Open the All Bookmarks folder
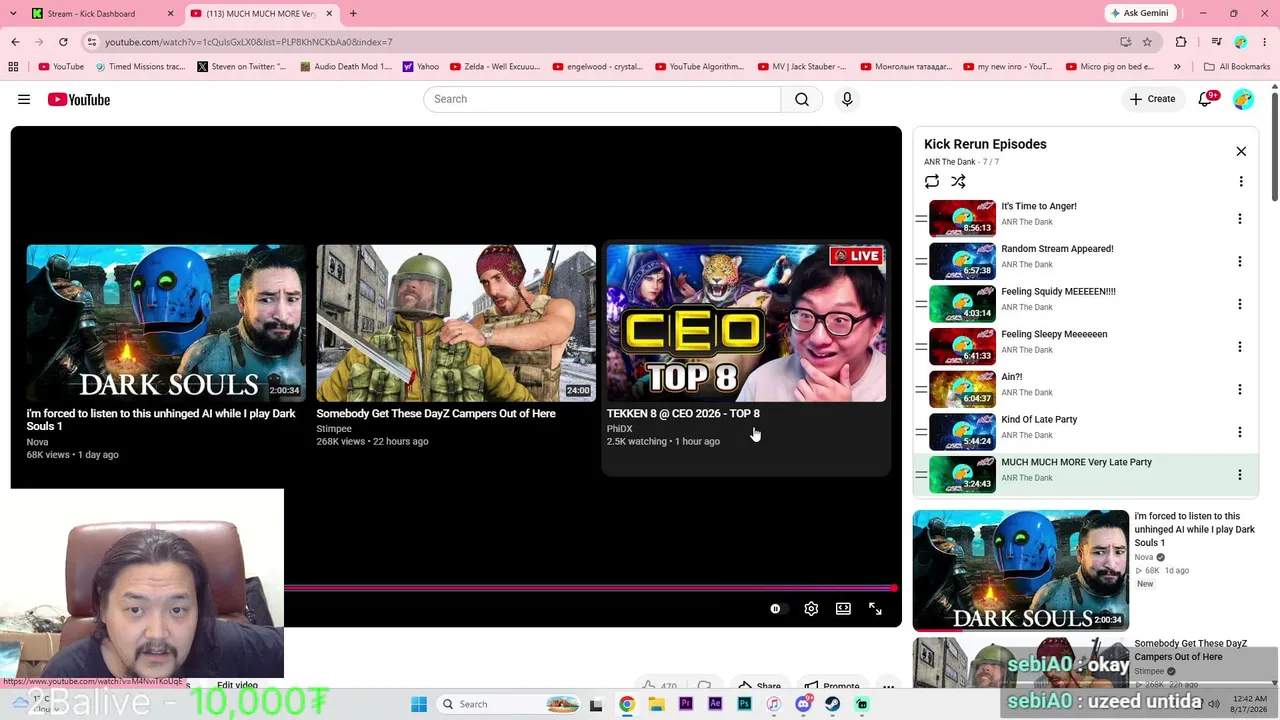Screen dimensions: 1280x720 point(1237,67)
